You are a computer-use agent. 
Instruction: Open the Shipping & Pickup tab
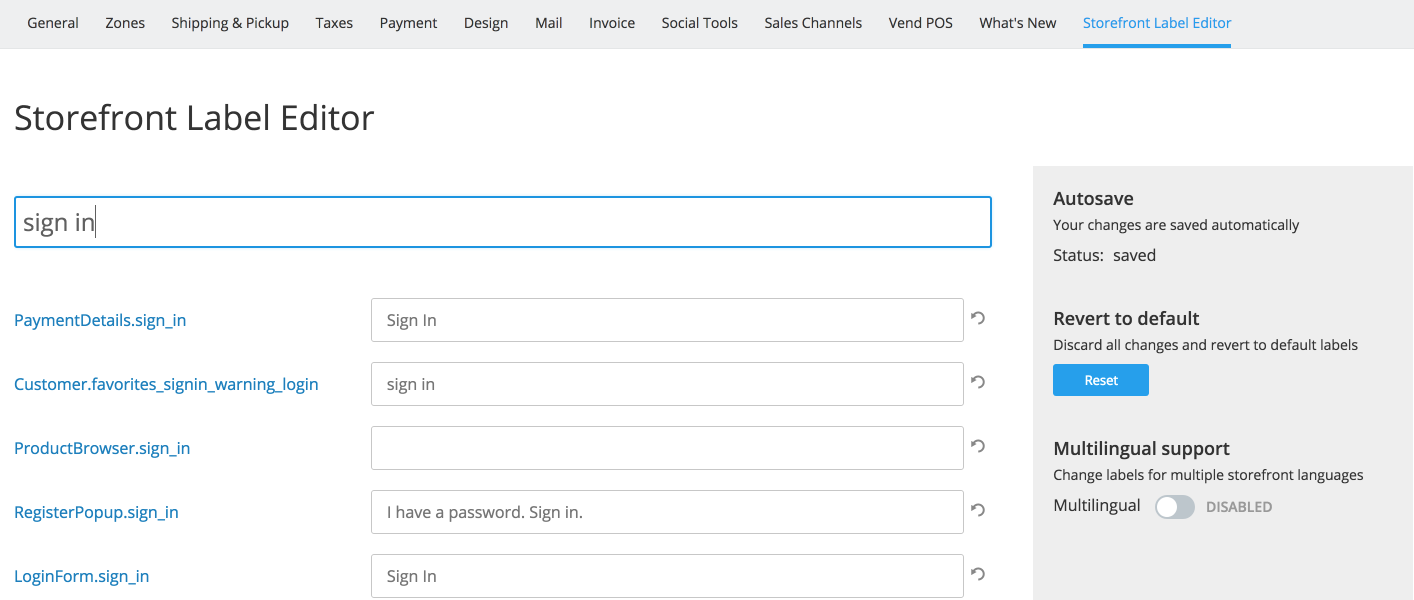coord(230,23)
